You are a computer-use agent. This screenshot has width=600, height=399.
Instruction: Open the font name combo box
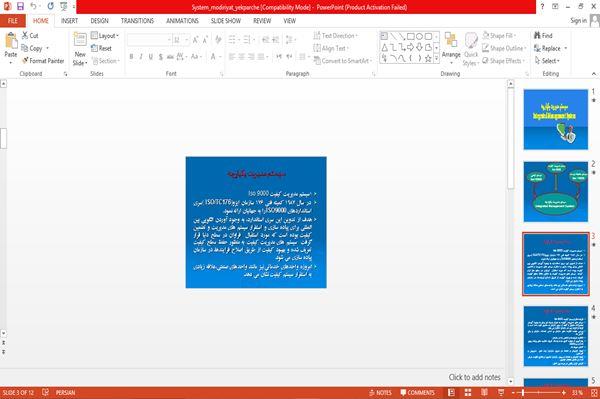(x=149, y=40)
